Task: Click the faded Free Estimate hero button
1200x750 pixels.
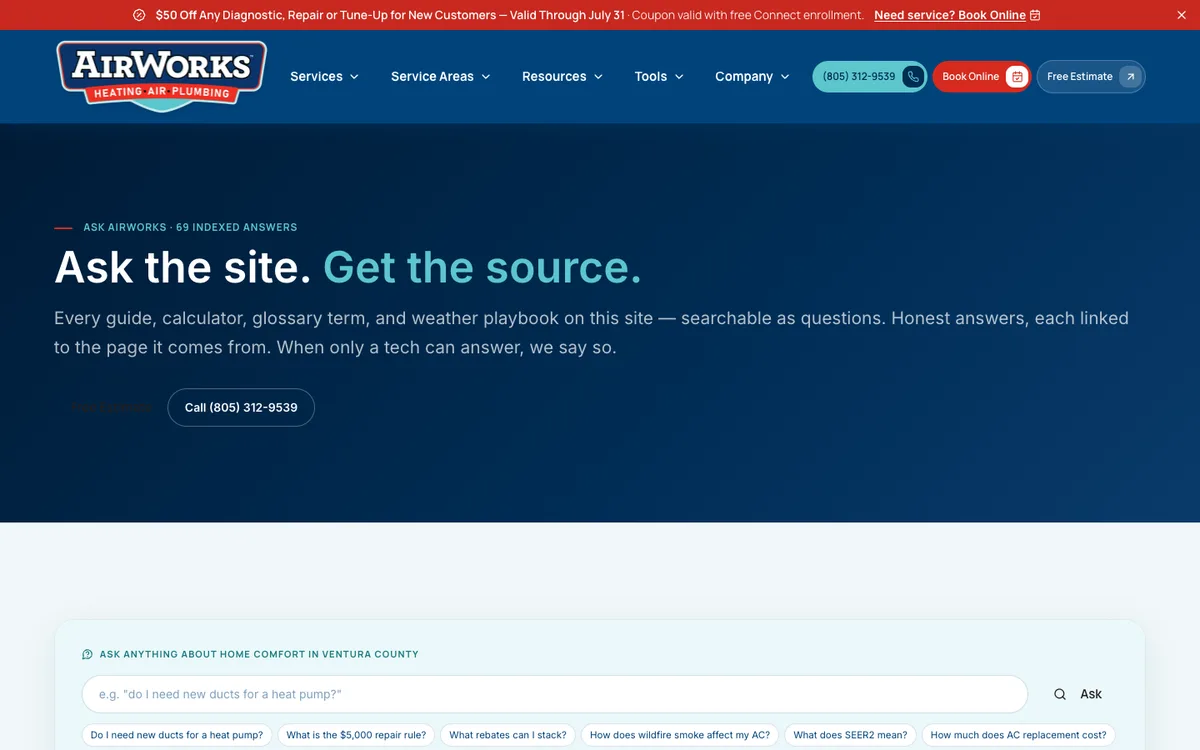Action: pyautogui.click(x=110, y=407)
